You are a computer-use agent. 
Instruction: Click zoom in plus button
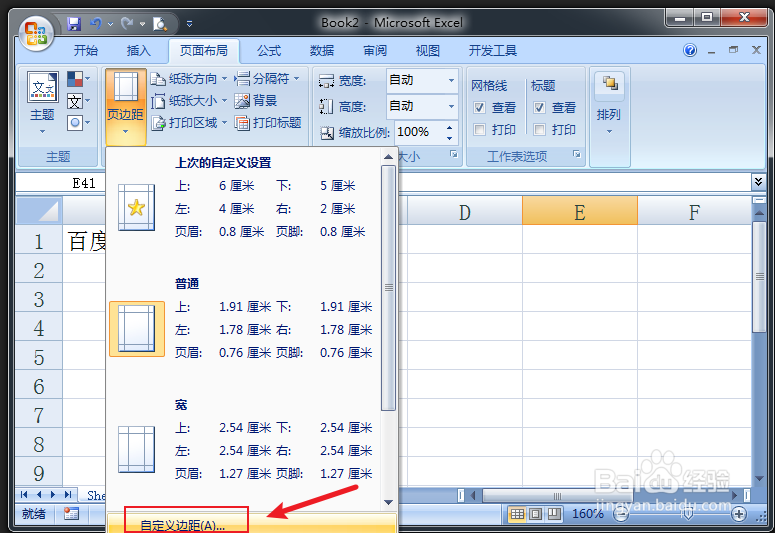[738, 514]
